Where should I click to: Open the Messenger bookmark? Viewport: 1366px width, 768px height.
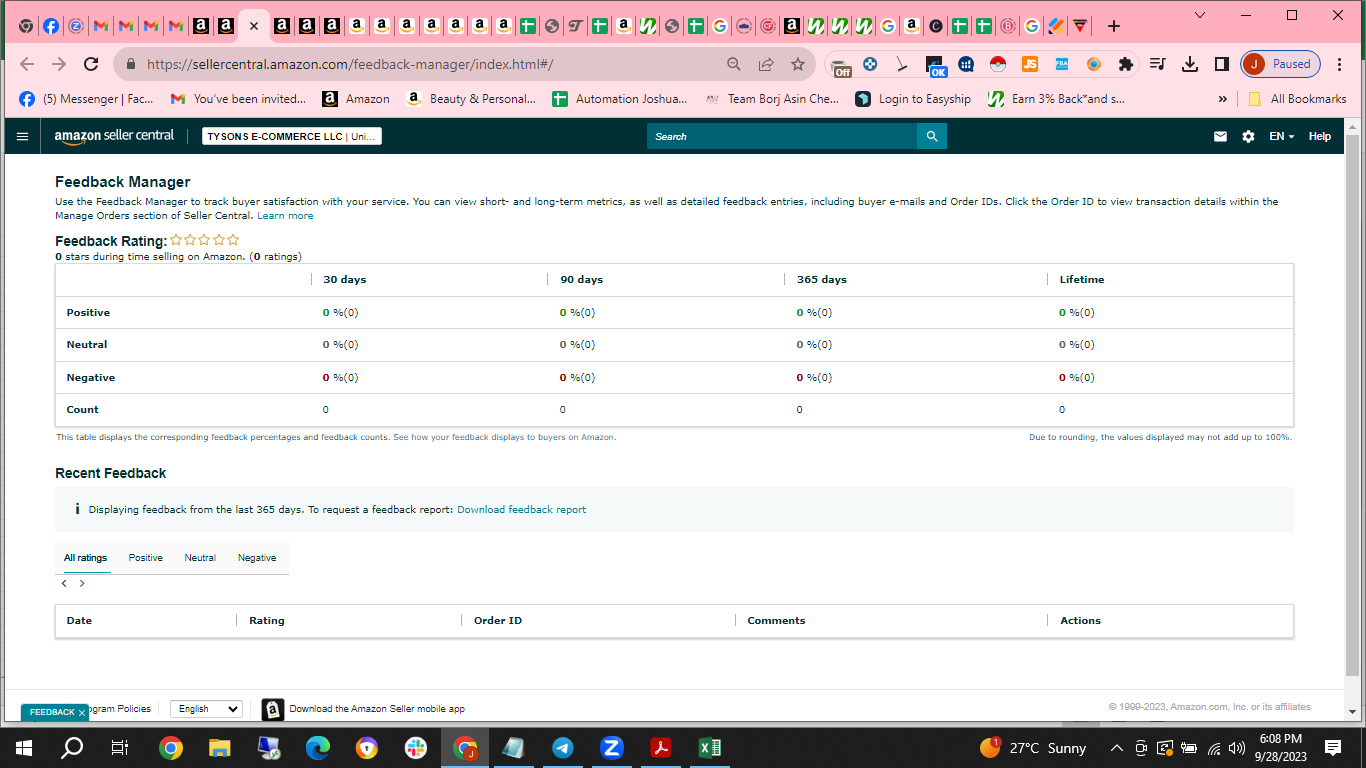coord(87,99)
